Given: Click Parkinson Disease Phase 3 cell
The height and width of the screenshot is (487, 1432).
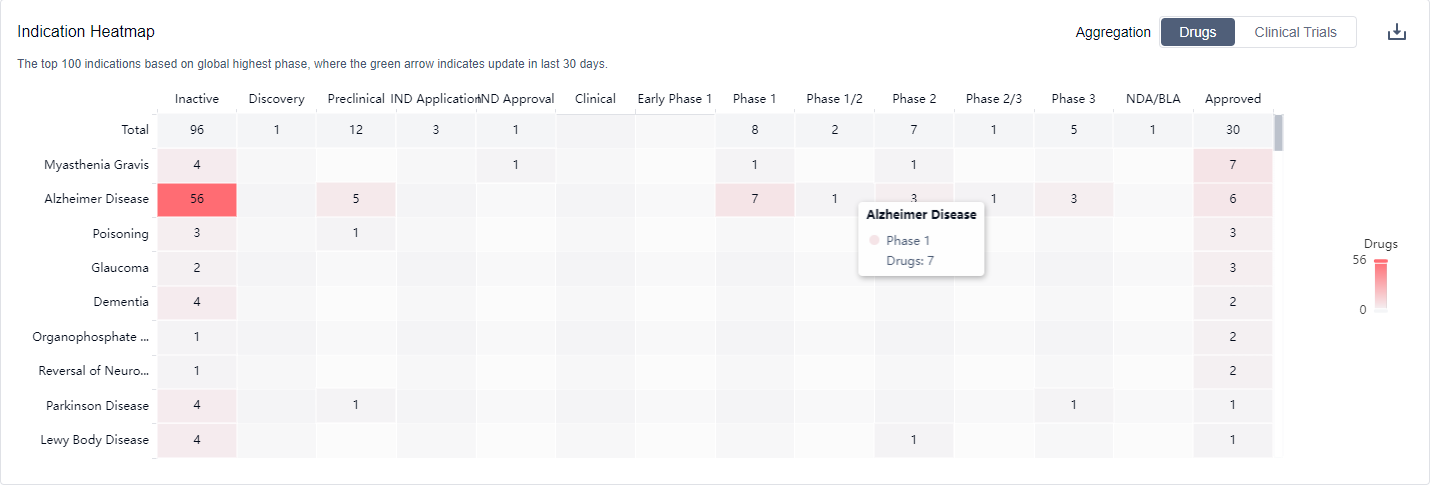Looking at the screenshot, I should tap(1073, 406).
